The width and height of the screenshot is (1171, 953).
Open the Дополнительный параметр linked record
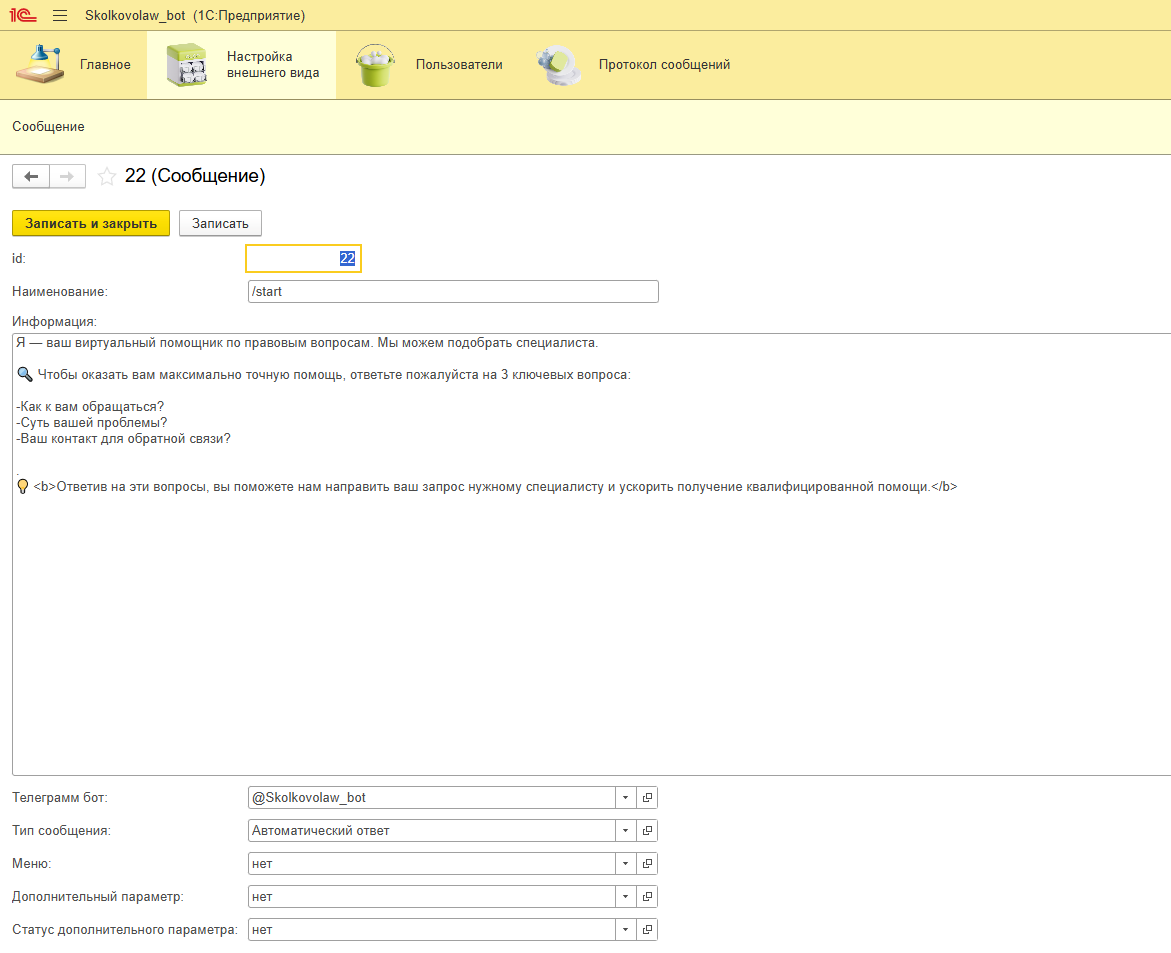coord(647,897)
